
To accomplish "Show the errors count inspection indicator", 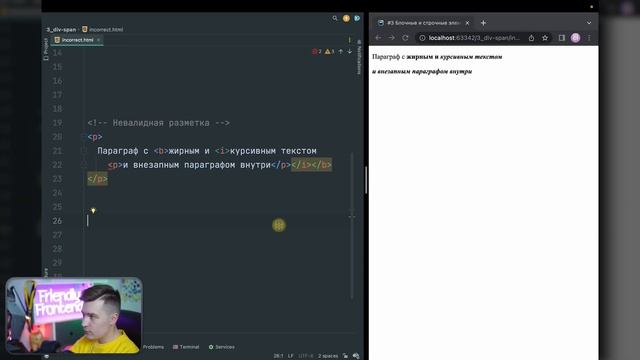I will pos(317,51).
